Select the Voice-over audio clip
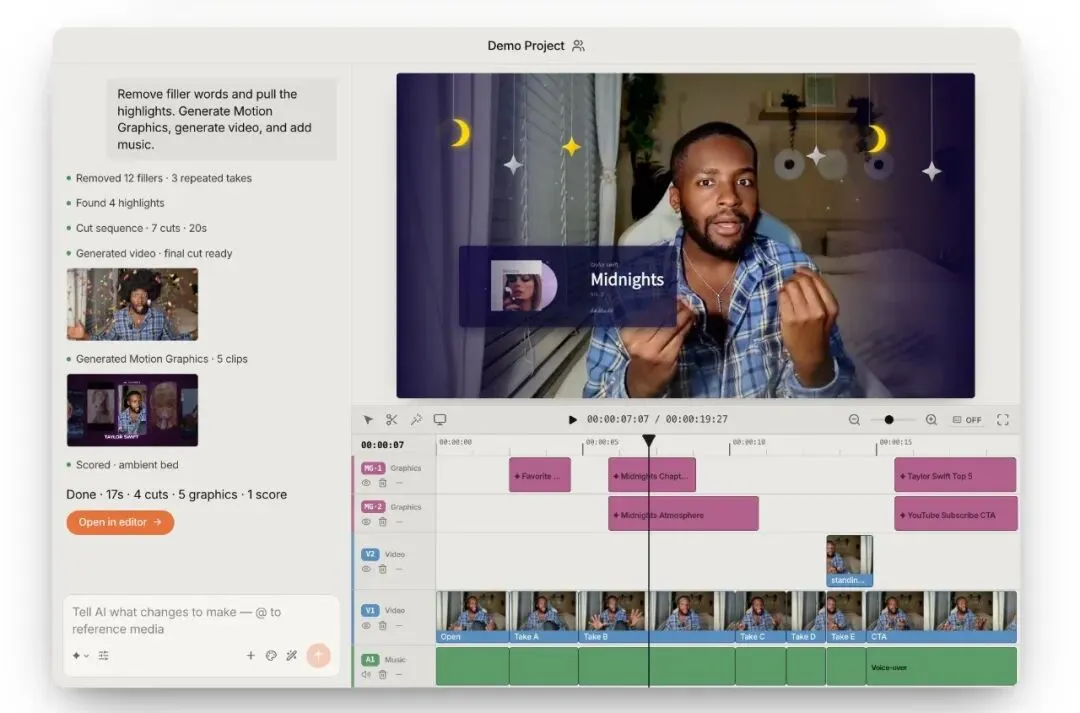 point(942,667)
